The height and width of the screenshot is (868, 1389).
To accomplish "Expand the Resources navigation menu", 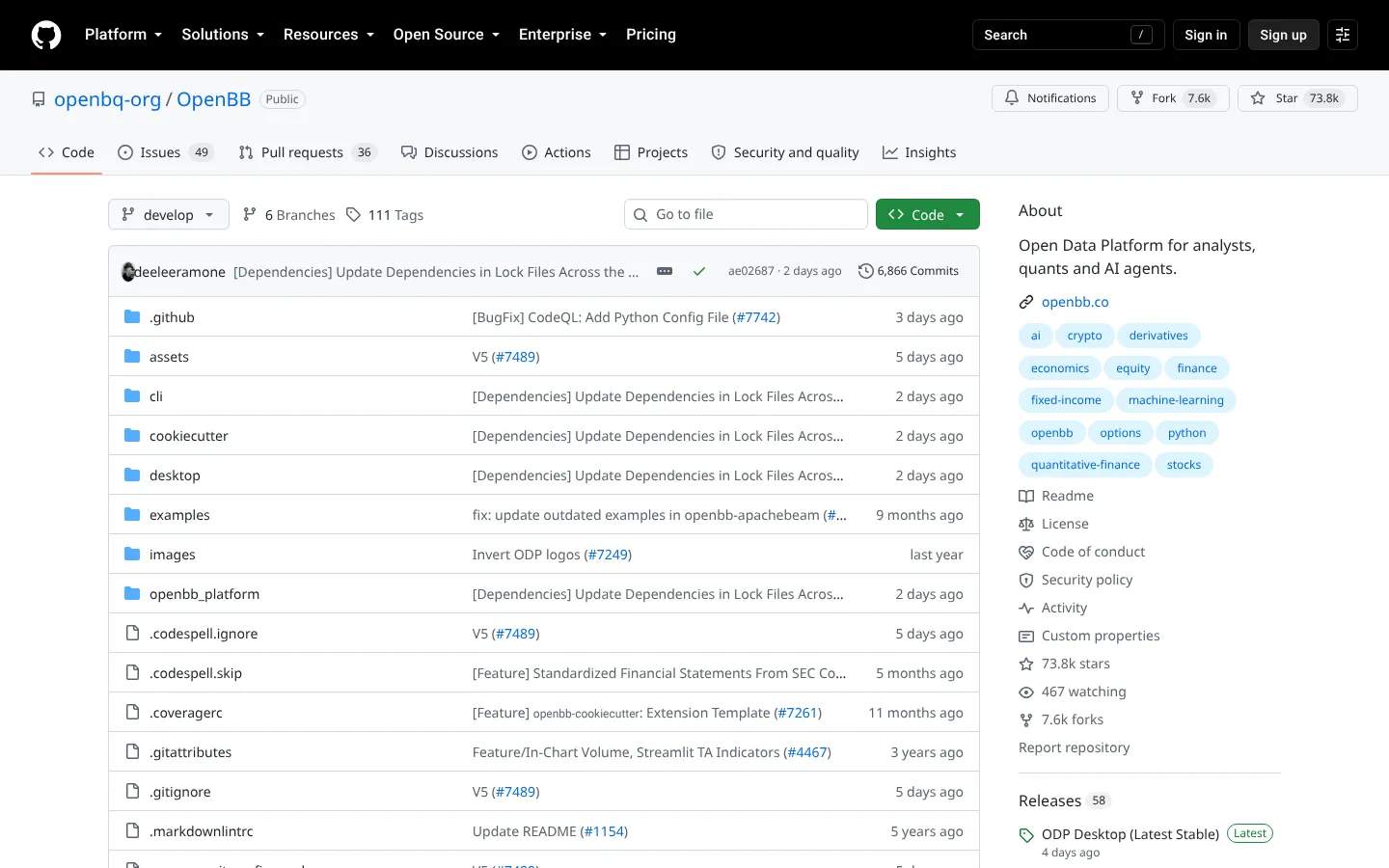I will (x=329, y=35).
